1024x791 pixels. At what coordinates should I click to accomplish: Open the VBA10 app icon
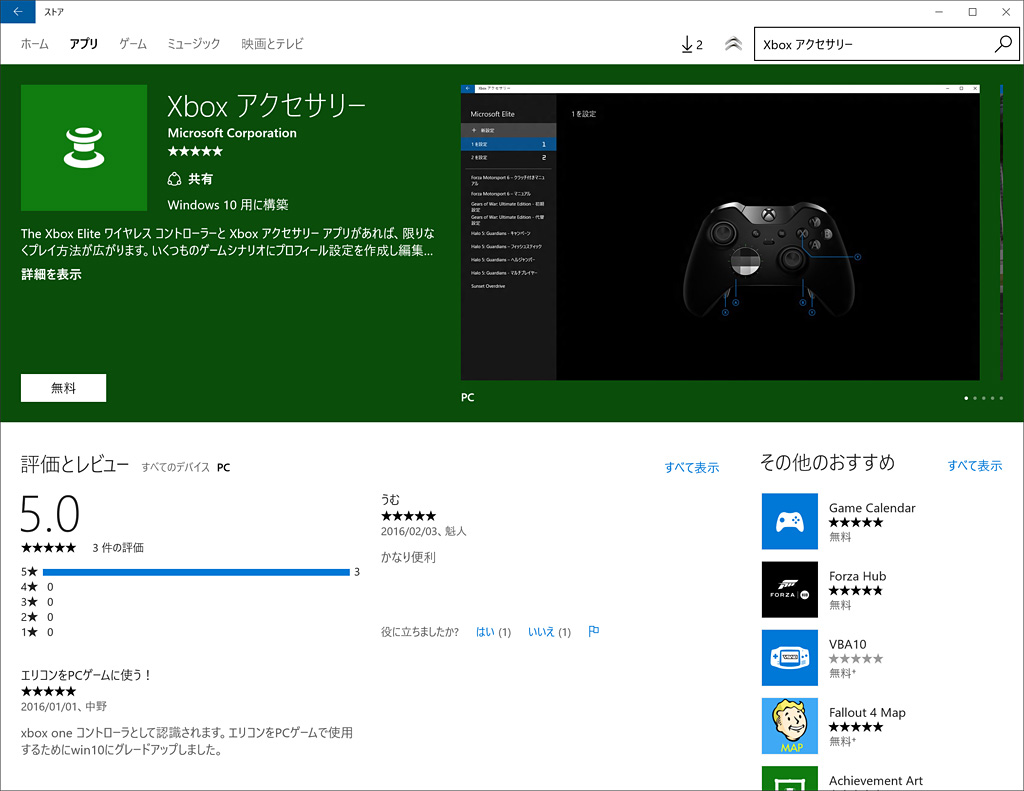(789, 657)
